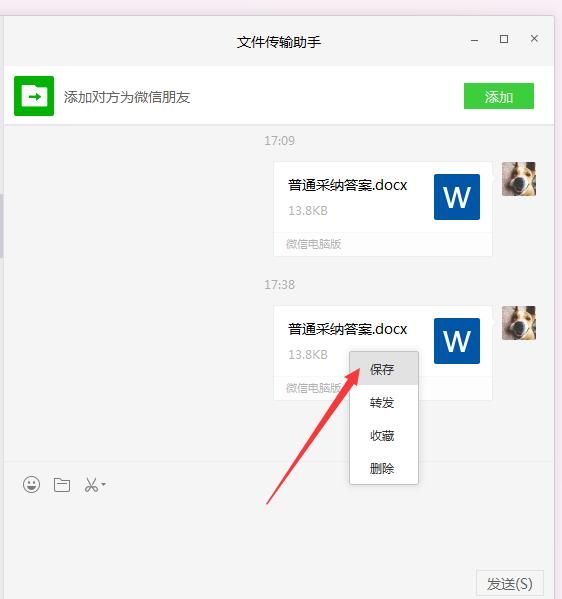The height and width of the screenshot is (599, 562).
Task: Open the 17:09 普通采纳答案.docx file name
Action: pyautogui.click(x=348, y=185)
